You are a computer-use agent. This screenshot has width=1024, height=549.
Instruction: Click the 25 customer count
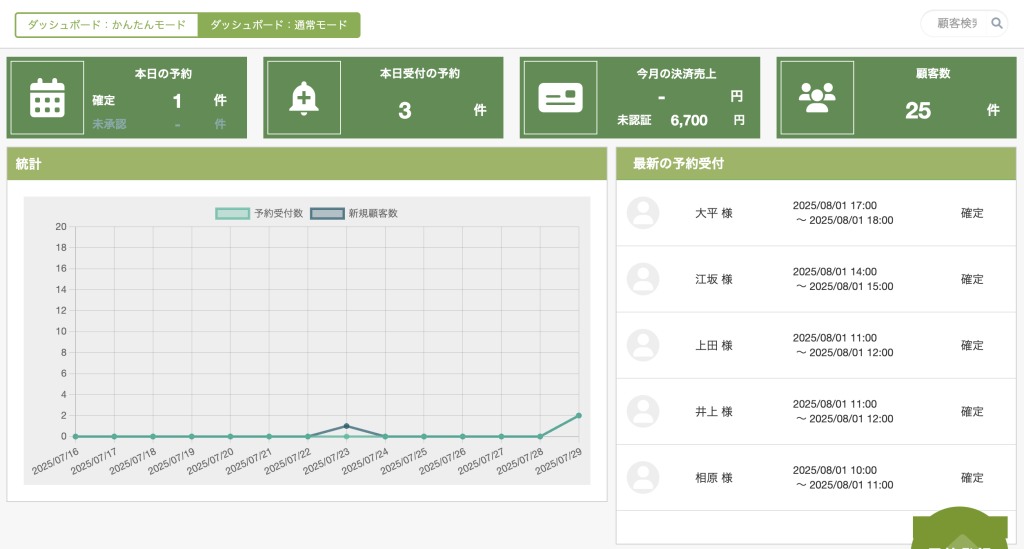[918, 110]
